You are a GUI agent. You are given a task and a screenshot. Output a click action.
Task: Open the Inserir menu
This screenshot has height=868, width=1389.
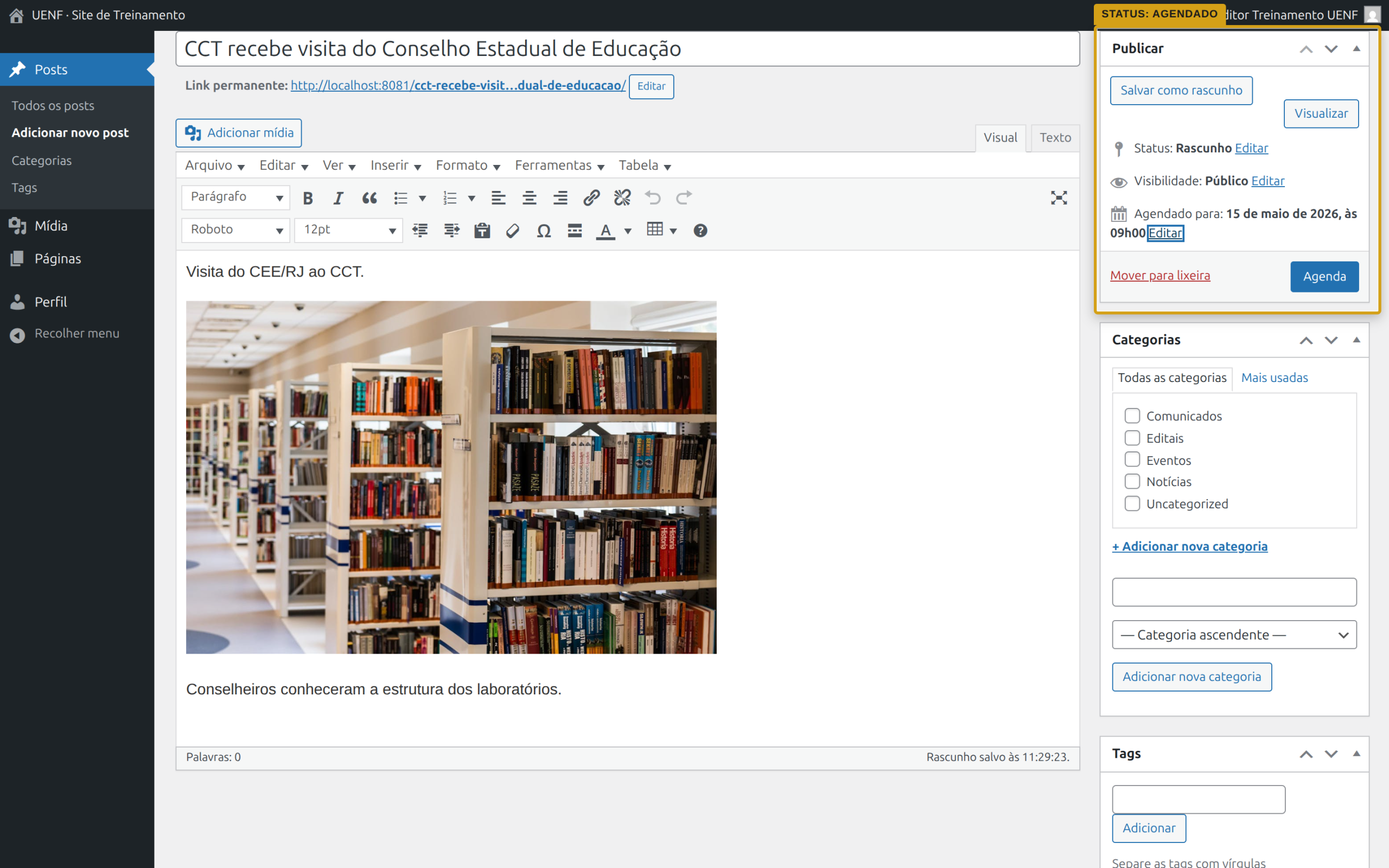tap(396, 165)
